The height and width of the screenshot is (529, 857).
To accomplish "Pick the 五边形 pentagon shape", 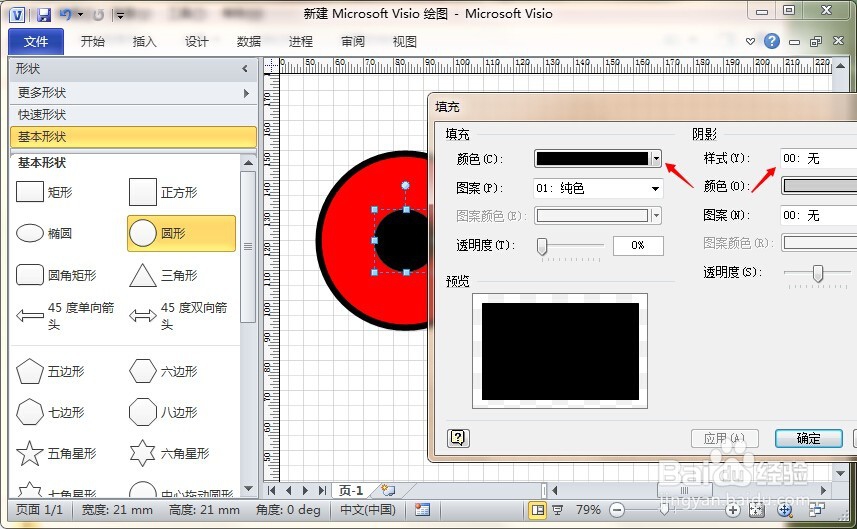I will click(50, 372).
